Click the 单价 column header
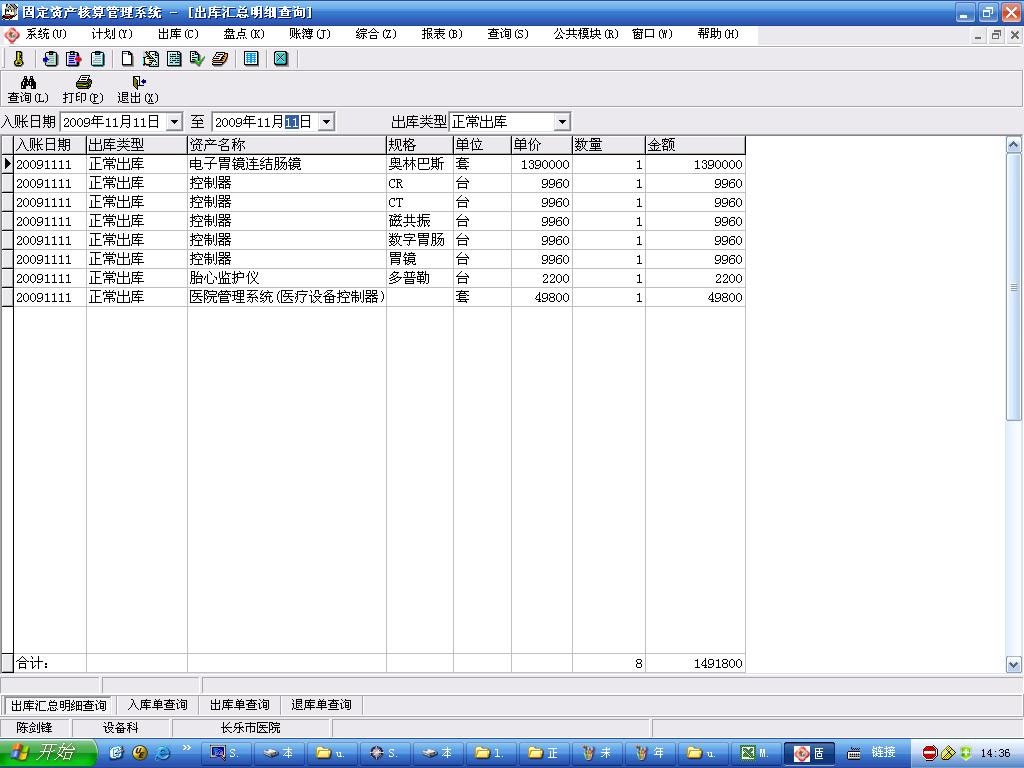This screenshot has width=1024, height=768. point(541,145)
